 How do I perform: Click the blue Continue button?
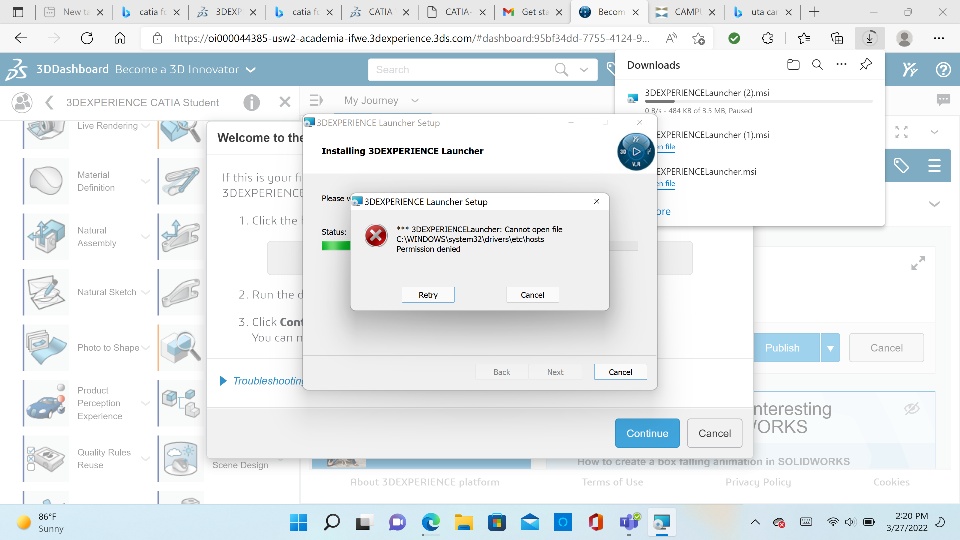coord(647,433)
